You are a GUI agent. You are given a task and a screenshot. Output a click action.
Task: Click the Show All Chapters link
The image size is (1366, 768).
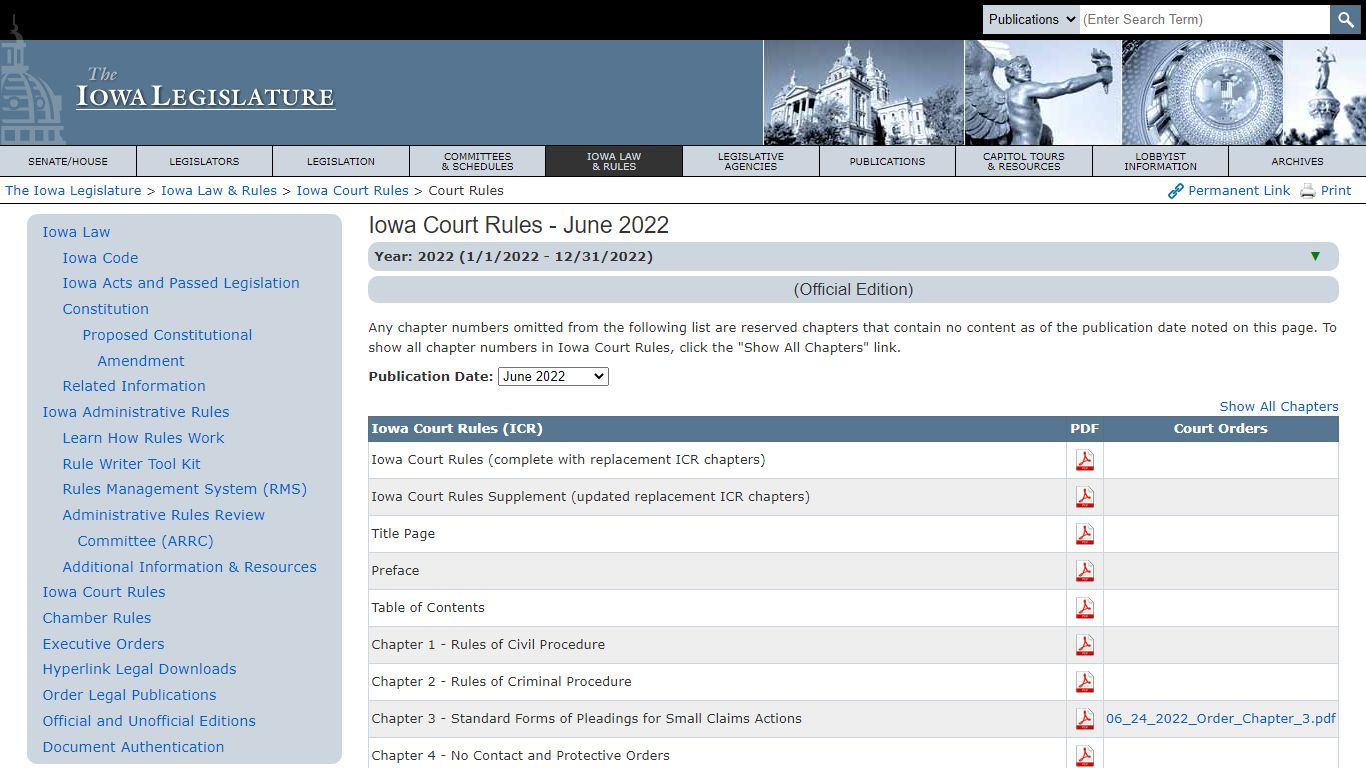pyautogui.click(x=1279, y=406)
